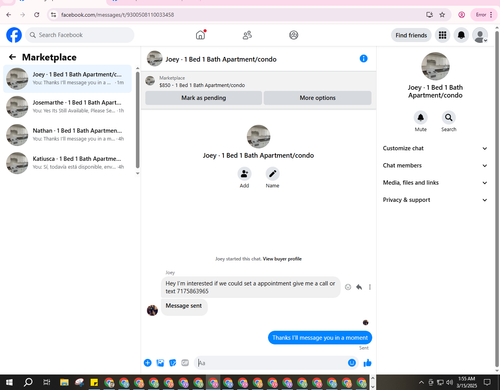Open the Windows notification center
The height and width of the screenshot is (390, 500).
[x=487, y=382]
